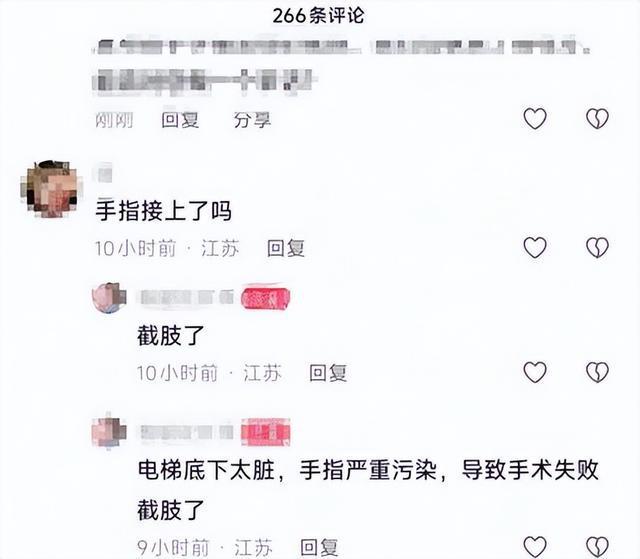The height and width of the screenshot is (559, 640).
Task: Dislike the first 截肢了 reply
Action: coord(597,372)
